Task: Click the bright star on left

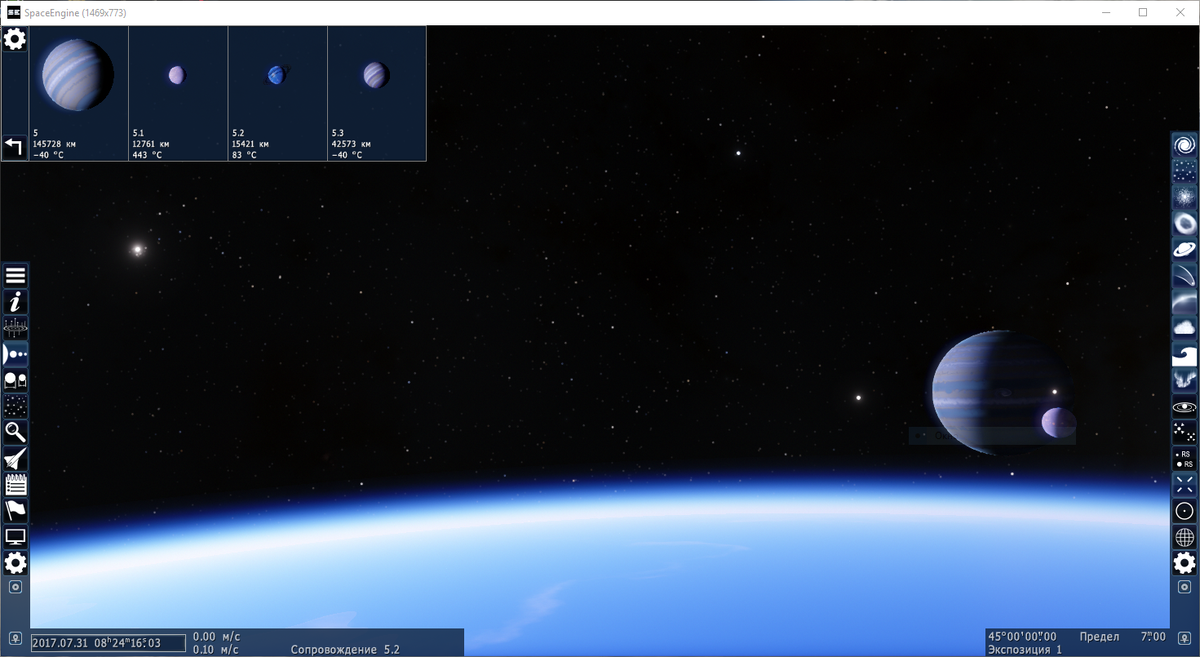Action: [137, 249]
